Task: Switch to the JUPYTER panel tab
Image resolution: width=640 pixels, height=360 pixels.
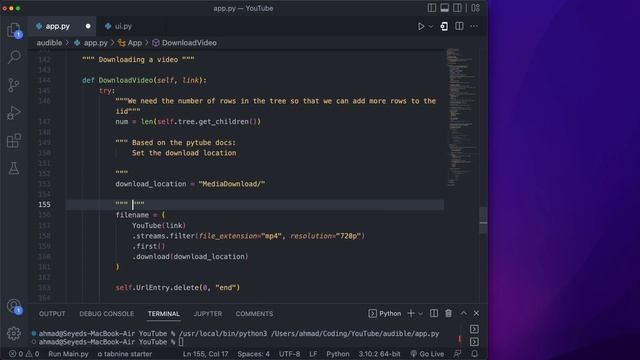Action: pyautogui.click(x=208, y=314)
